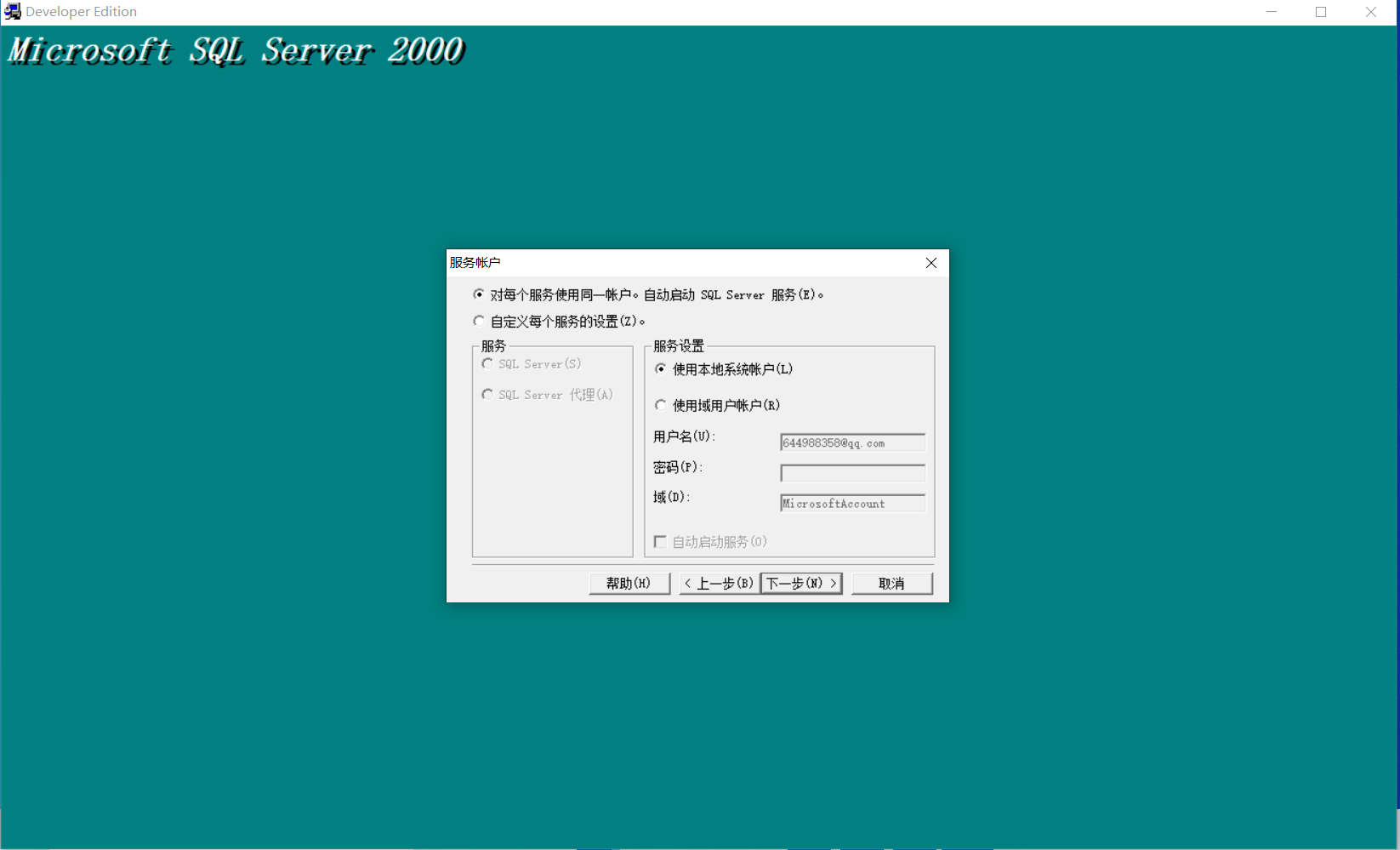
Task: Focus the password (P) input field
Action: point(852,473)
